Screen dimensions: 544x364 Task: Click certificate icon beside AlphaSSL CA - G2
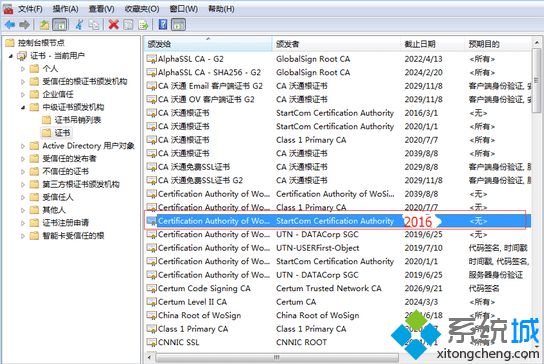coord(152,59)
